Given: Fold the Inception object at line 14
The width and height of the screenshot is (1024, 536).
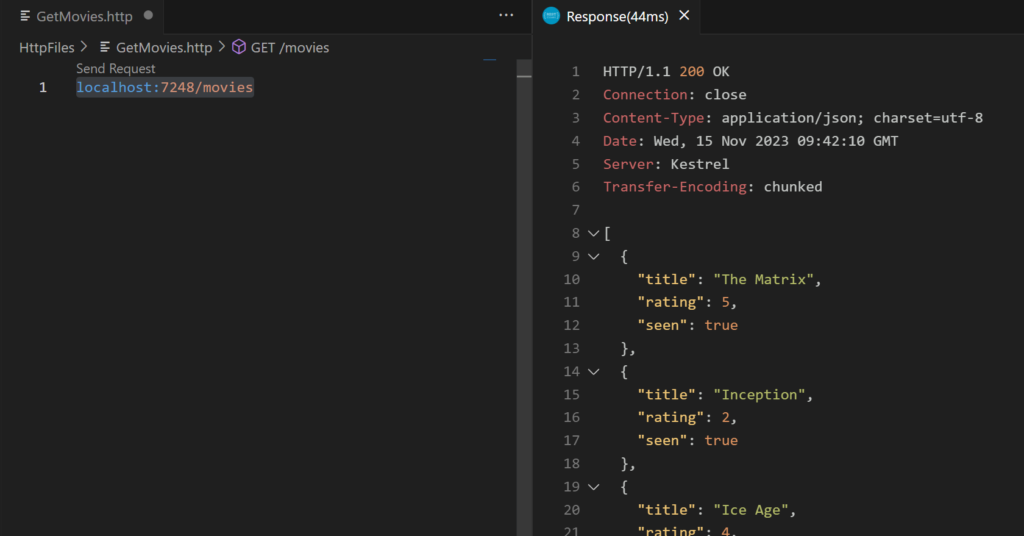Looking at the screenshot, I should 594,371.
